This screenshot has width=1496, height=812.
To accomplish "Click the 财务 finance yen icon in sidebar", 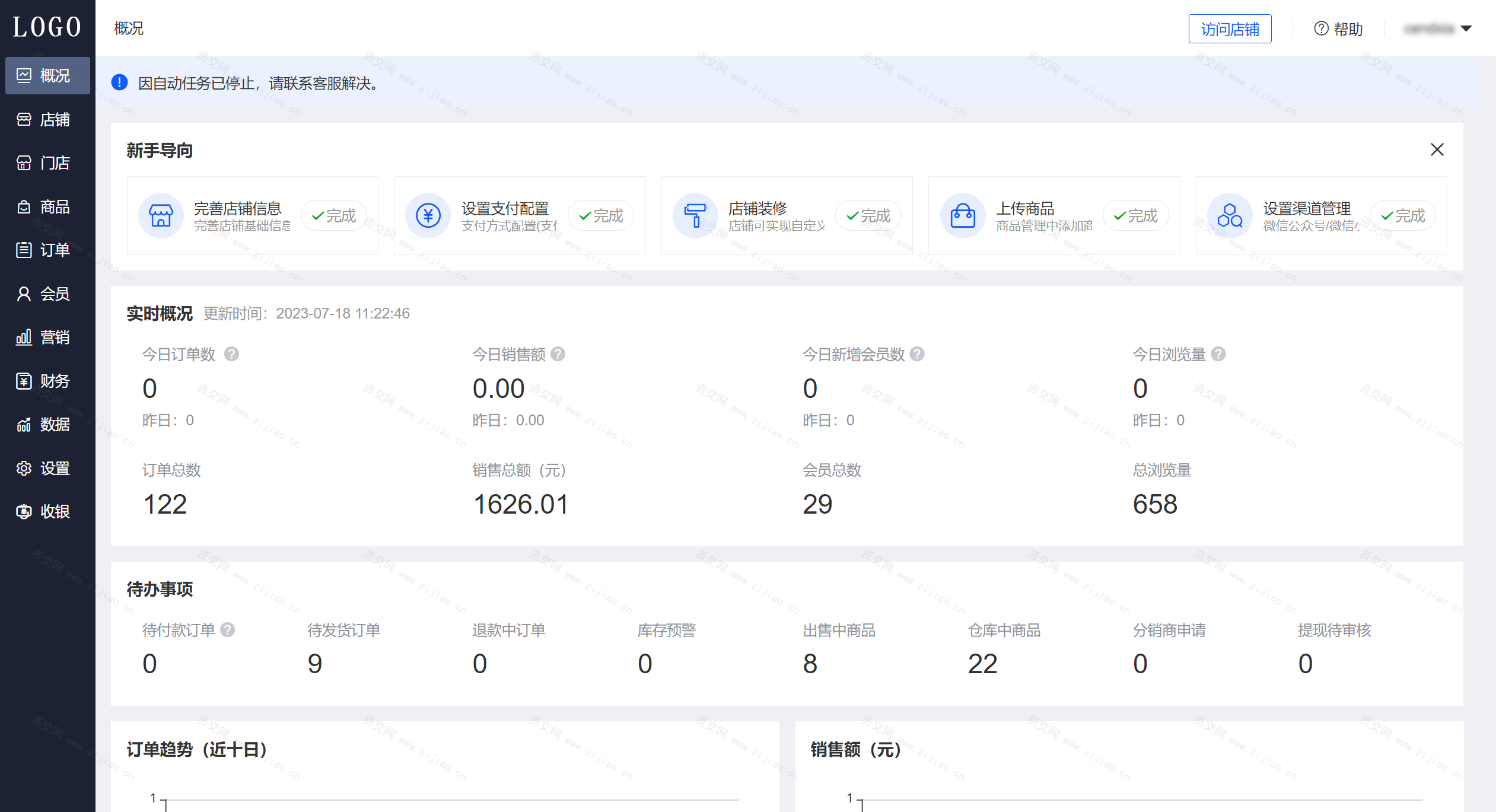I will tap(24, 381).
